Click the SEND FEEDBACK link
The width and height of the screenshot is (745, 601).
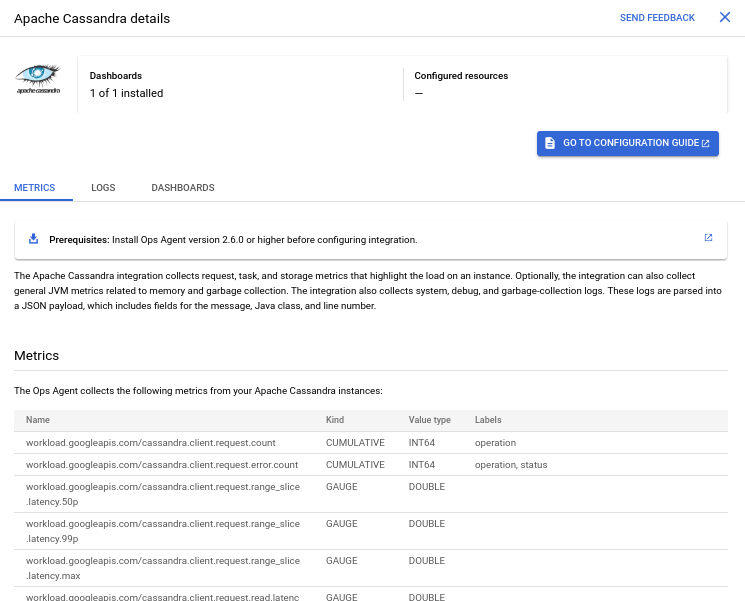pos(657,18)
